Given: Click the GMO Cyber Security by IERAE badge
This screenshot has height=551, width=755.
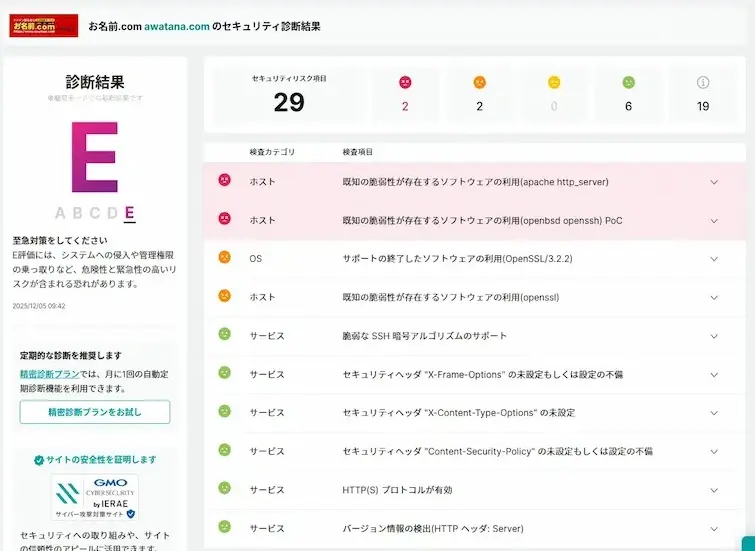Looking at the screenshot, I should coord(95,497).
